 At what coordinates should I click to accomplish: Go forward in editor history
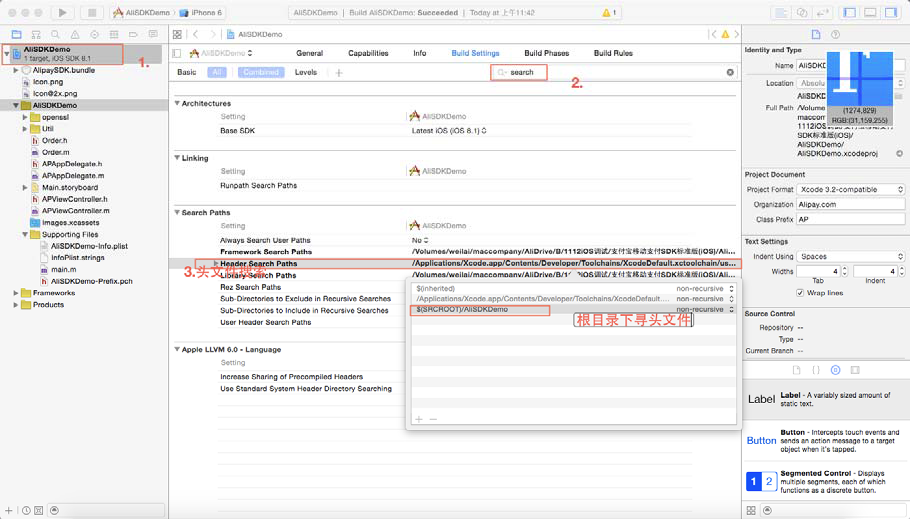coord(213,34)
